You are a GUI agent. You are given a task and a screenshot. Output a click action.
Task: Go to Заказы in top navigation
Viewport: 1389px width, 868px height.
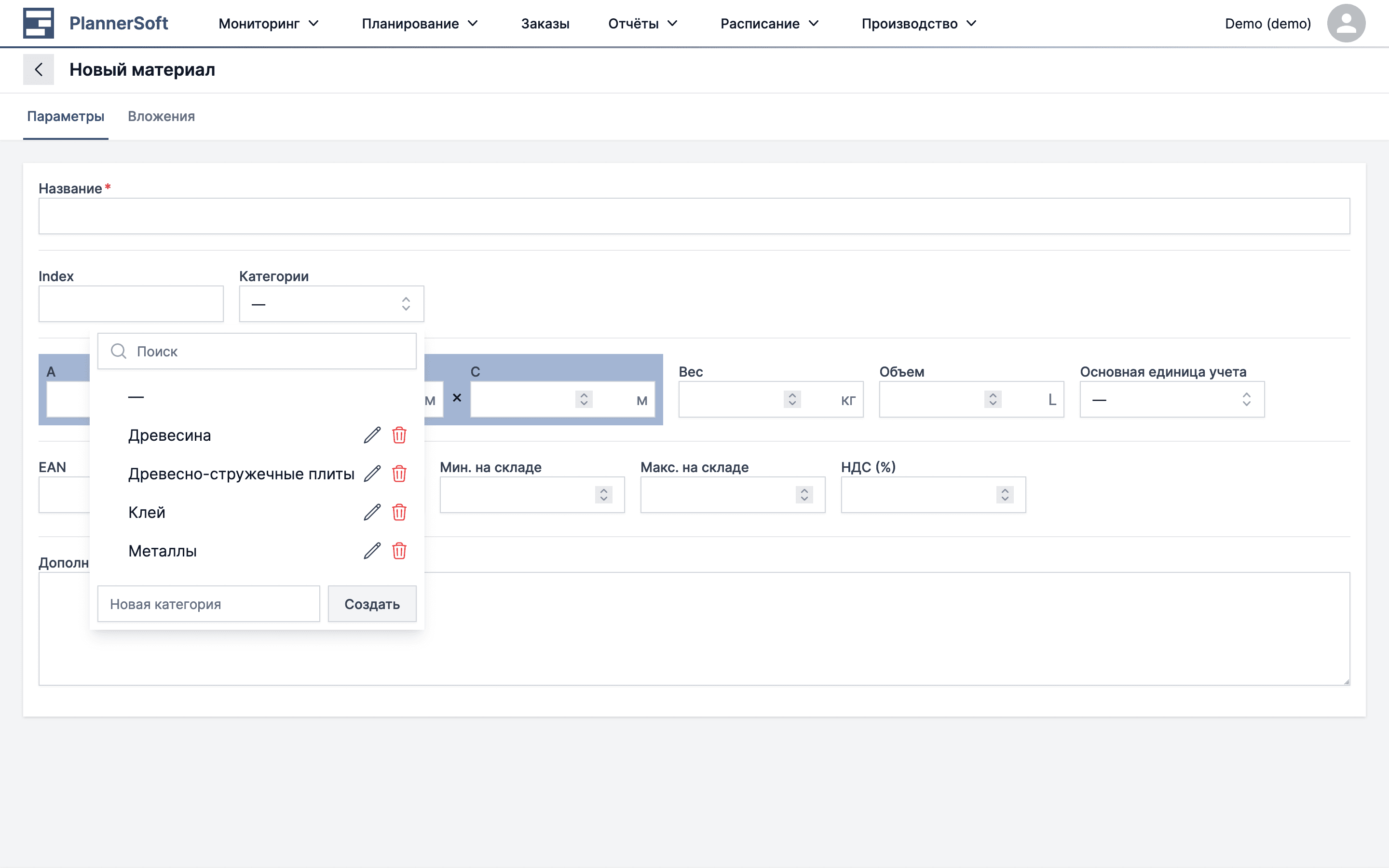click(545, 24)
